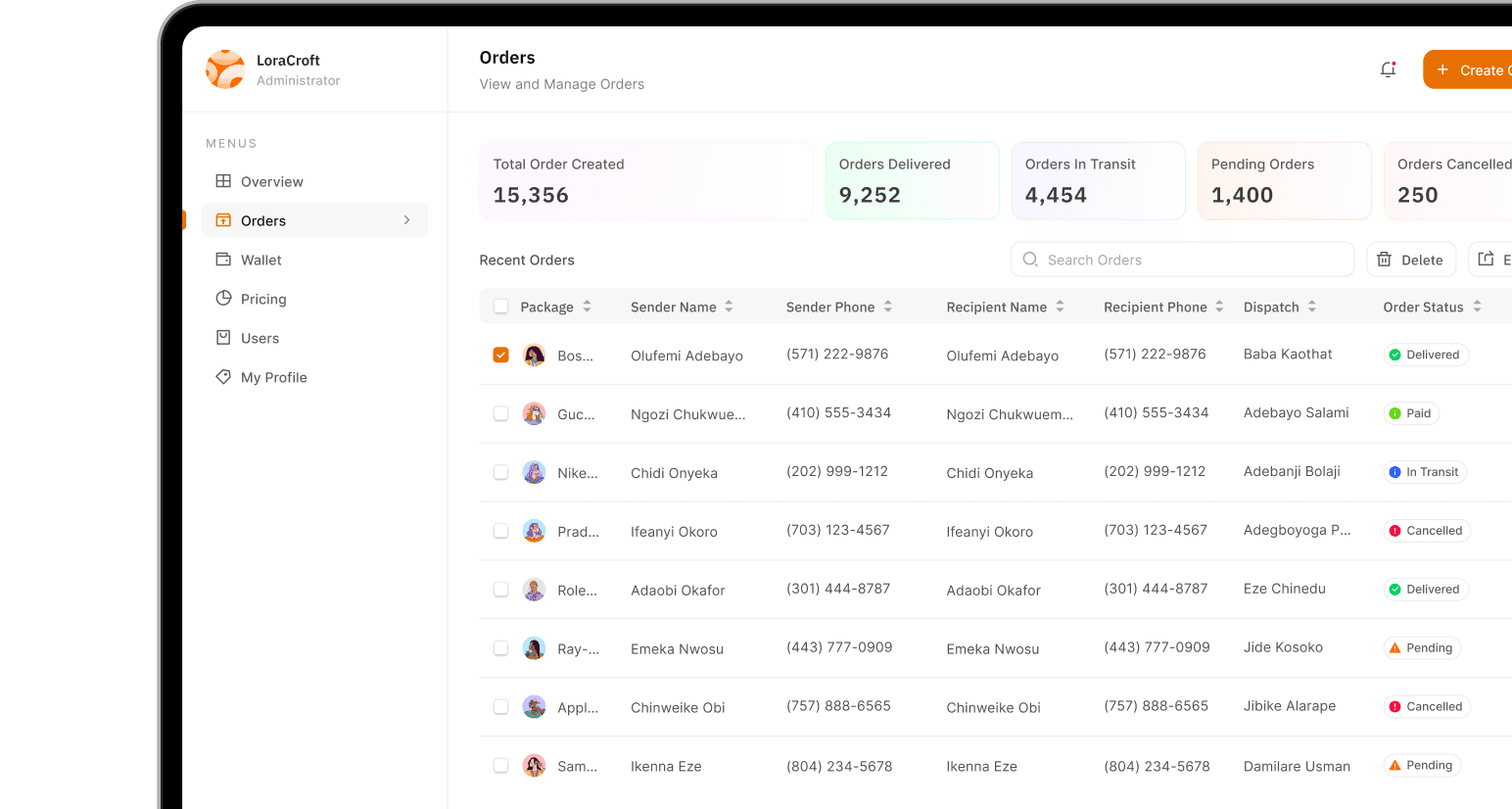Sort the Order Status column
Screen dimensions: 1512x809
pos(1475,307)
